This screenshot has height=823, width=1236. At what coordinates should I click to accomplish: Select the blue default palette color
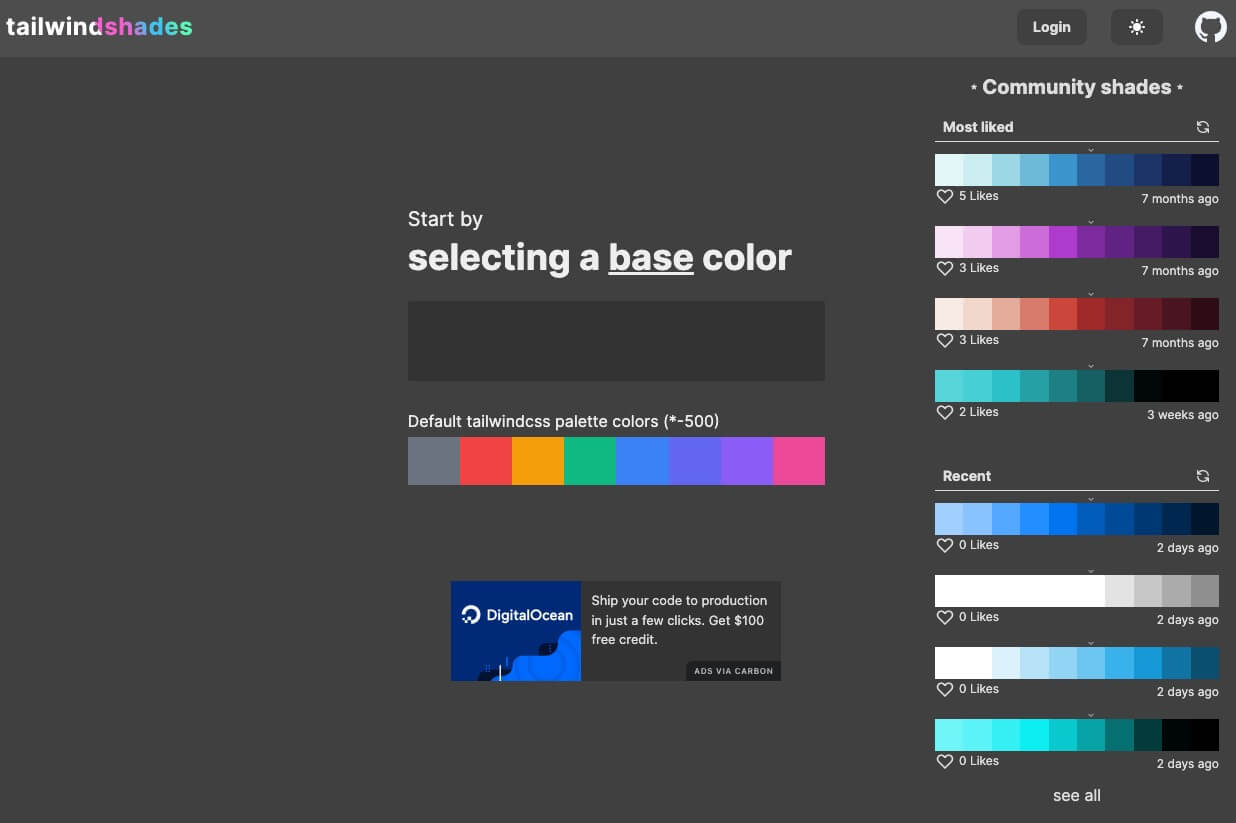[x=642, y=461]
